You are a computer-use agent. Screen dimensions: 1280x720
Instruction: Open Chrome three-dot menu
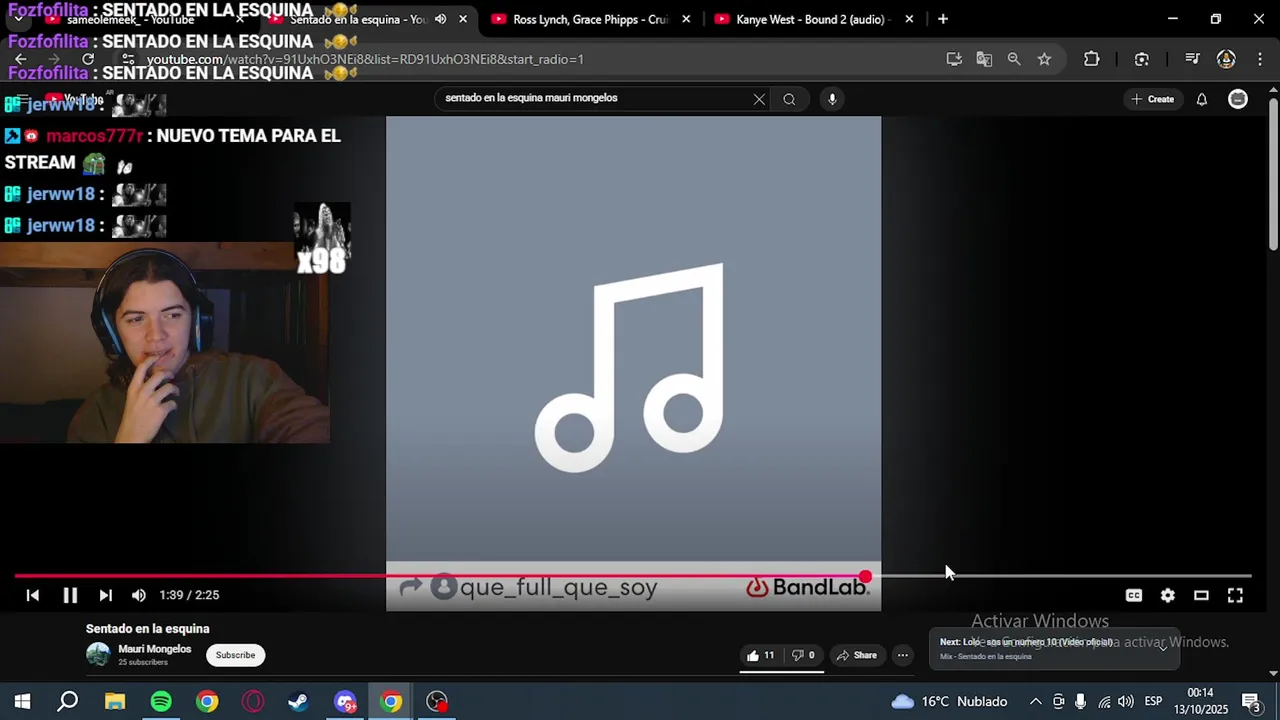click(1260, 59)
